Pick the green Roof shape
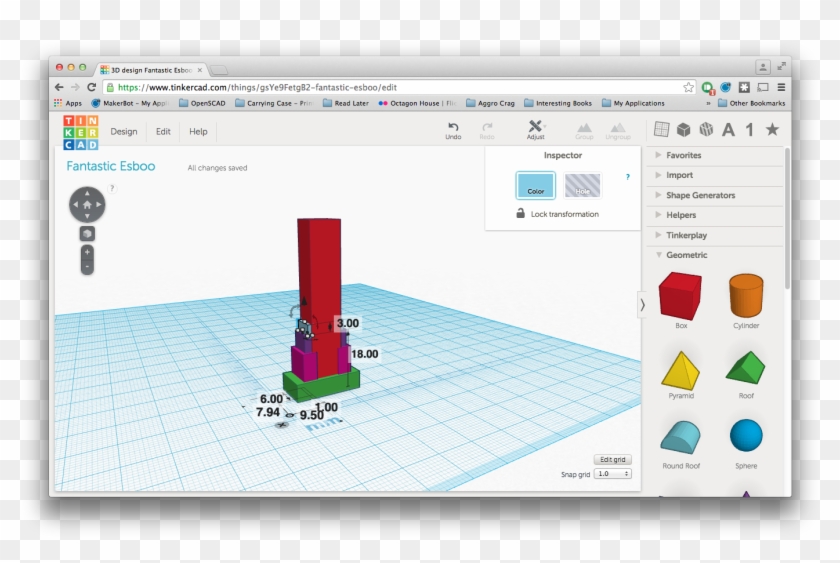The image size is (840, 563). point(746,367)
